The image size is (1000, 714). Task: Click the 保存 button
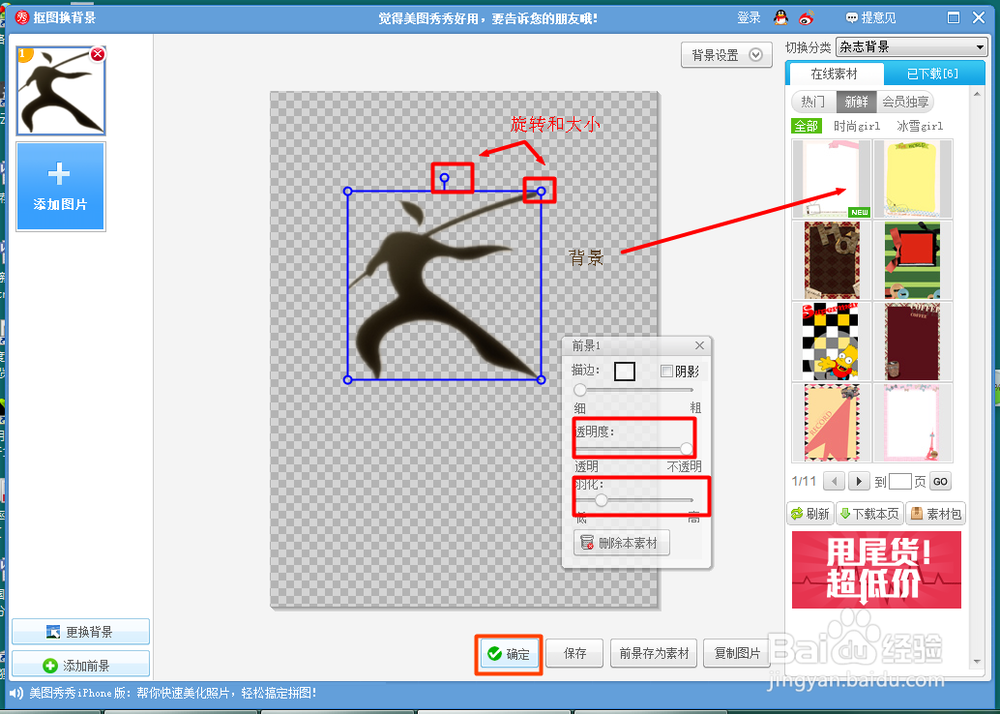[x=575, y=653]
